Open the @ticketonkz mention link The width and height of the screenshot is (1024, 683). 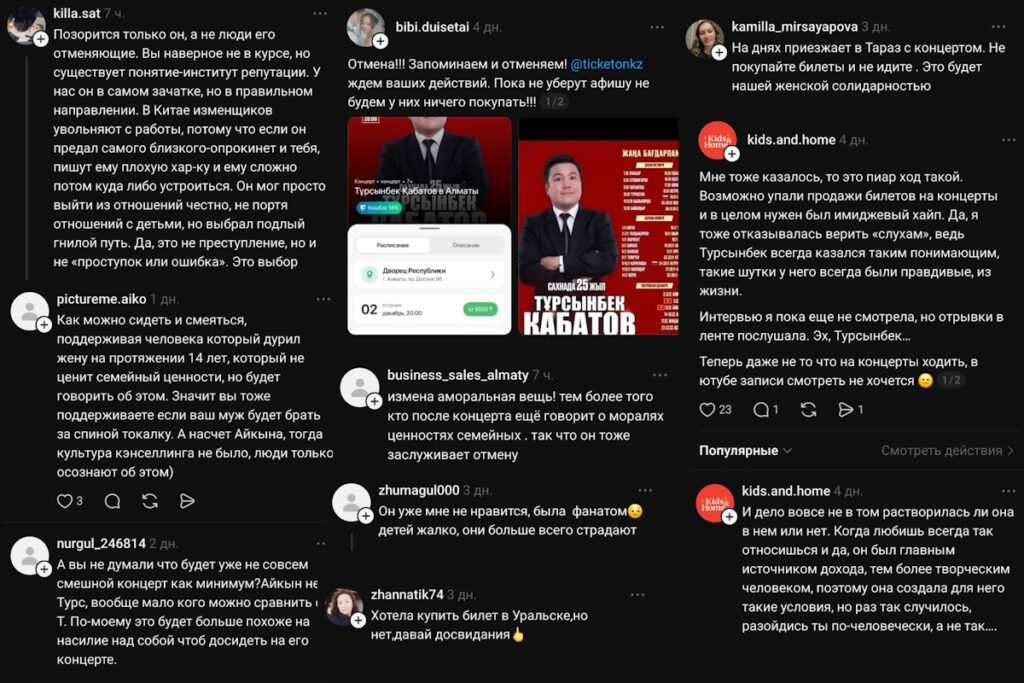pos(607,64)
